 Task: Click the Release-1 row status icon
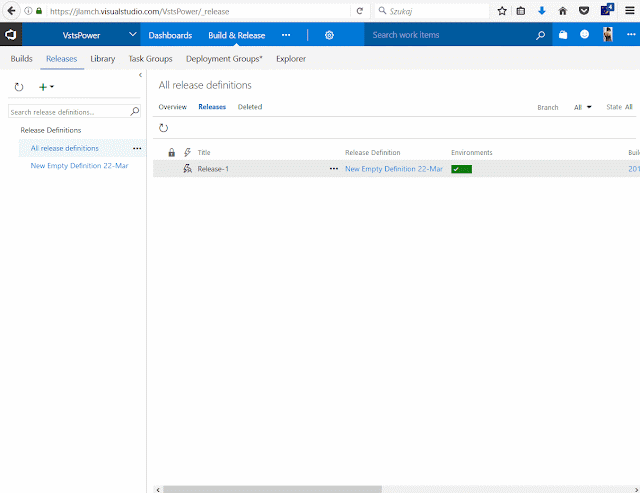[187, 169]
